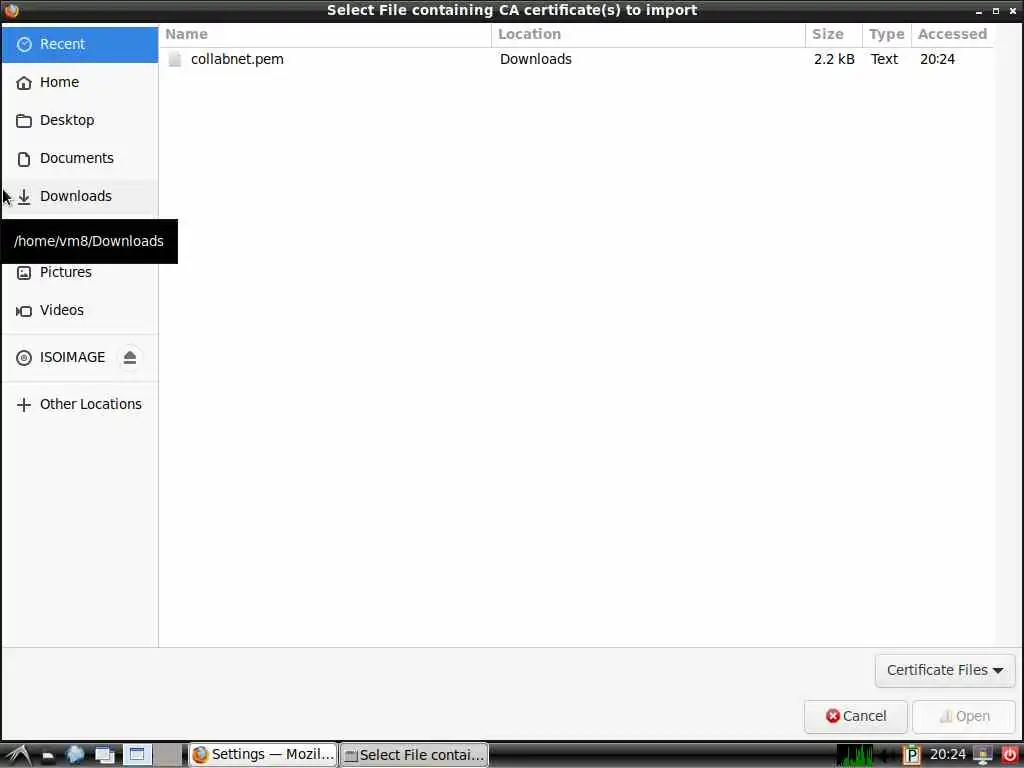Open Desktop folder in sidebar

pyautogui.click(x=80, y=120)
